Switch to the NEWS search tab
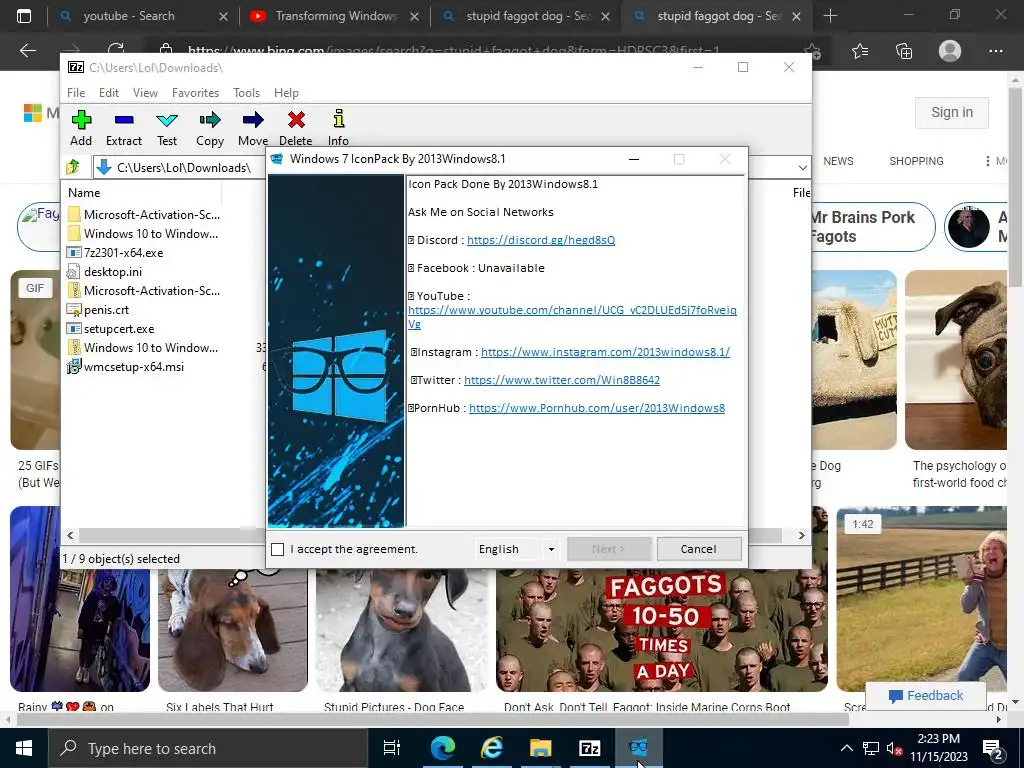Image resolution: width=1024 pixels, height=768 pixels. 838,161
